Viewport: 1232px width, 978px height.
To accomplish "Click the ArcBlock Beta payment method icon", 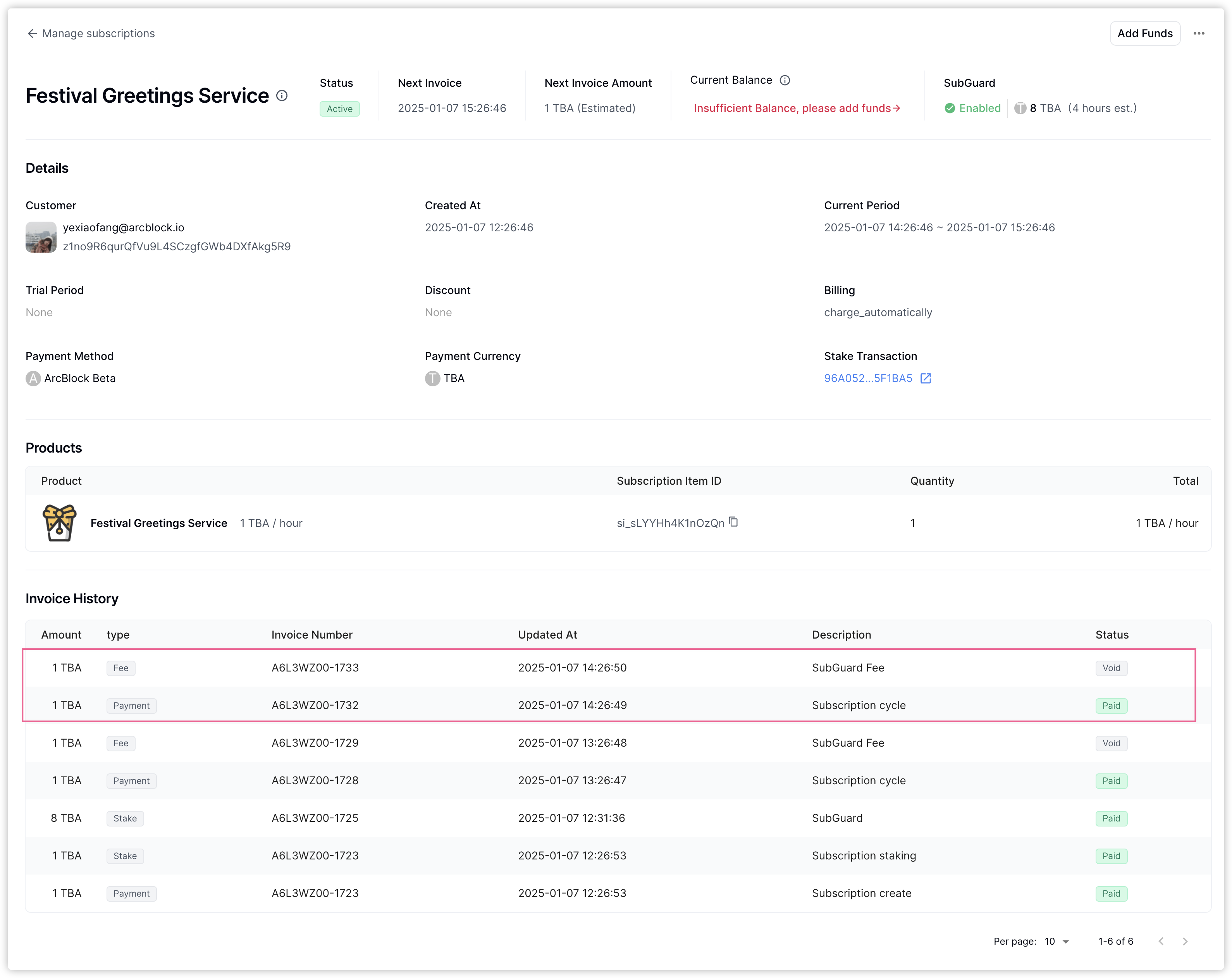I will click(33, 379).
